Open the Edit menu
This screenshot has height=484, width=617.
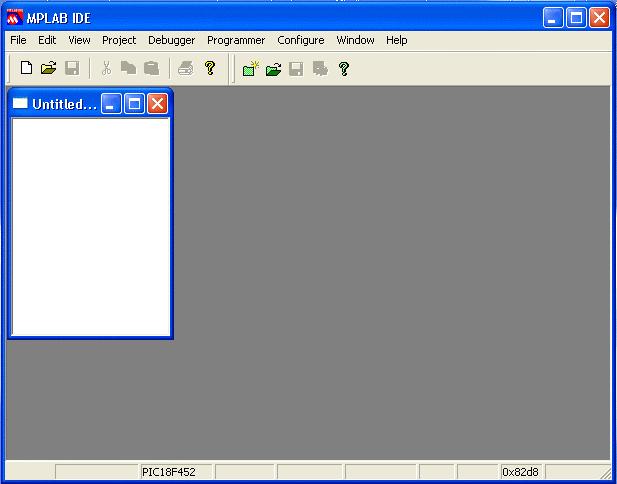click(x=47, y=40)
